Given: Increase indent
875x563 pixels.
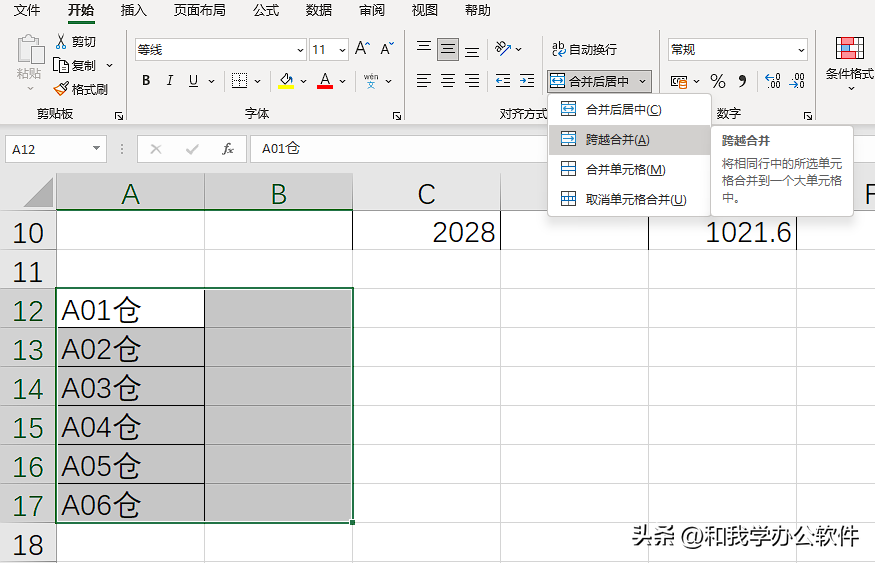Looking at the screenshot, I should (527, 81).
